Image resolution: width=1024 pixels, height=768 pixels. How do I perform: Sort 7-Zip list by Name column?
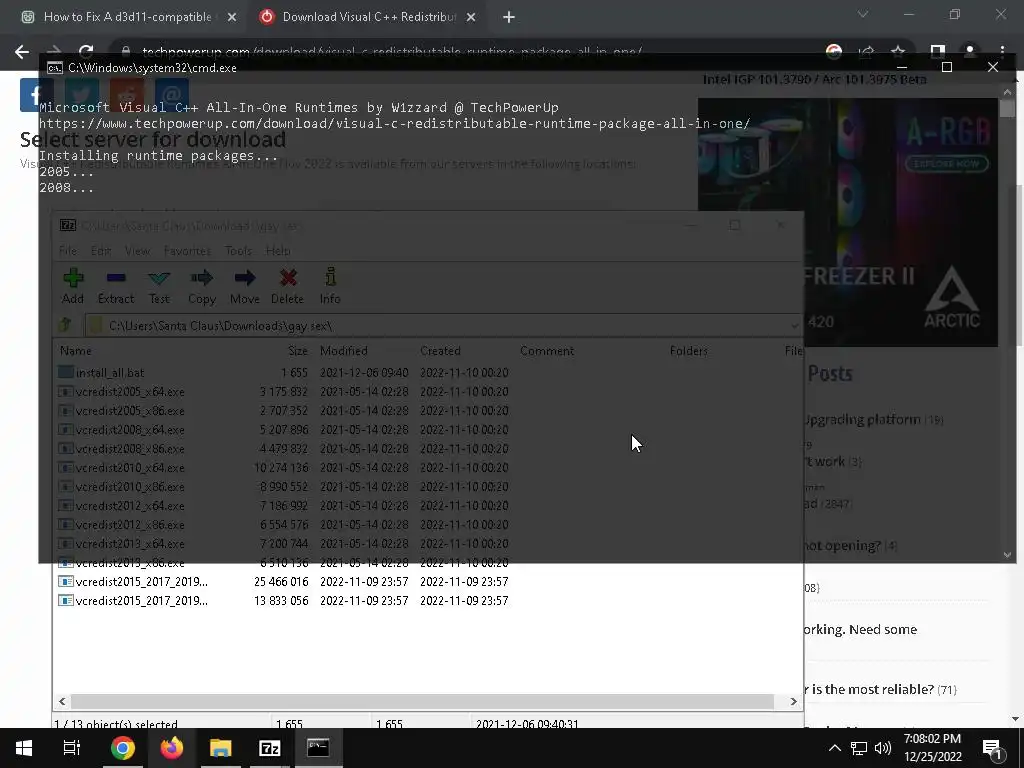pyautogui.click(x=76, y=351)
